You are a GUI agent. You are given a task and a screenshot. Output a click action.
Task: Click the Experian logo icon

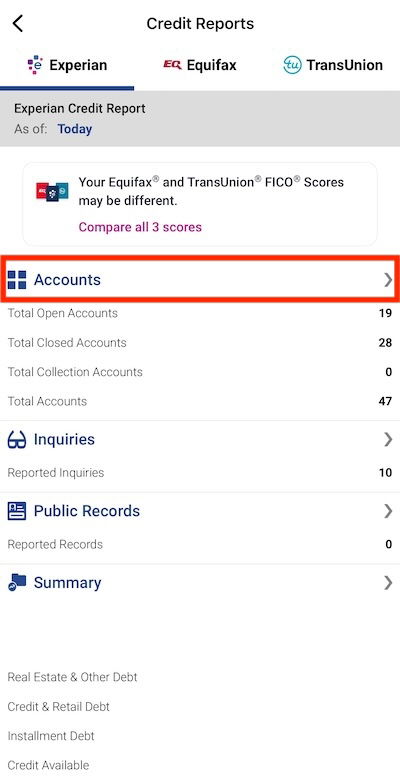35,65
